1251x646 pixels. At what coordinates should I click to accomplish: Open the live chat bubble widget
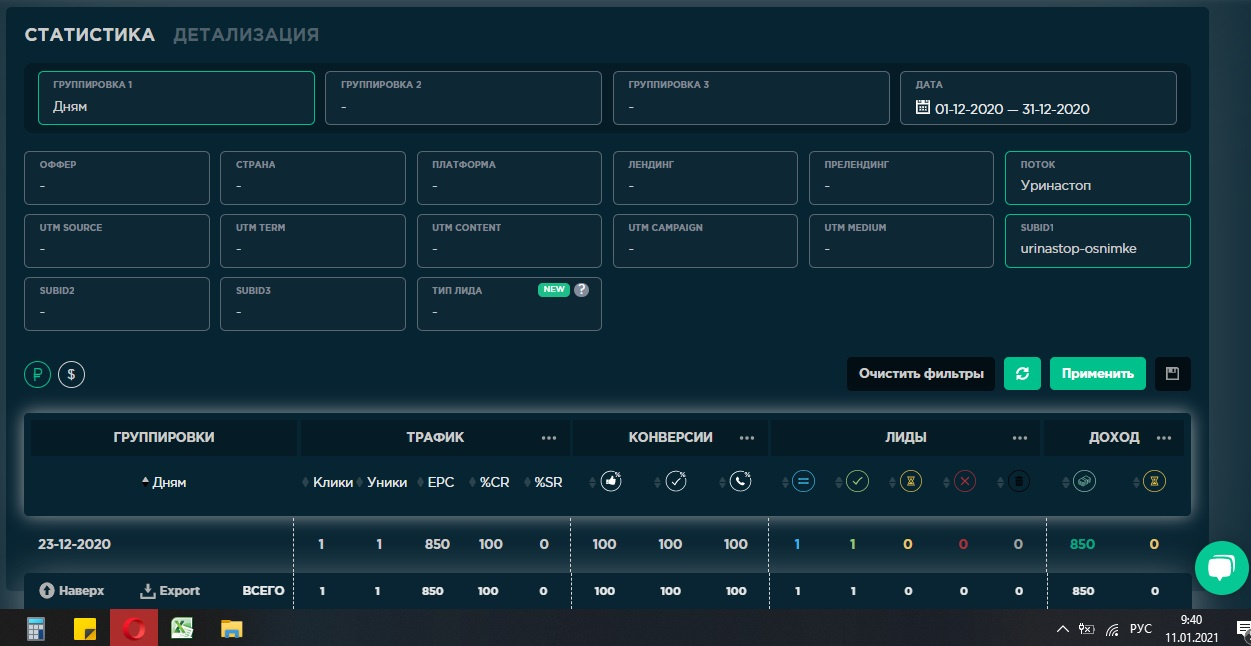click(x=1221, y=567)
